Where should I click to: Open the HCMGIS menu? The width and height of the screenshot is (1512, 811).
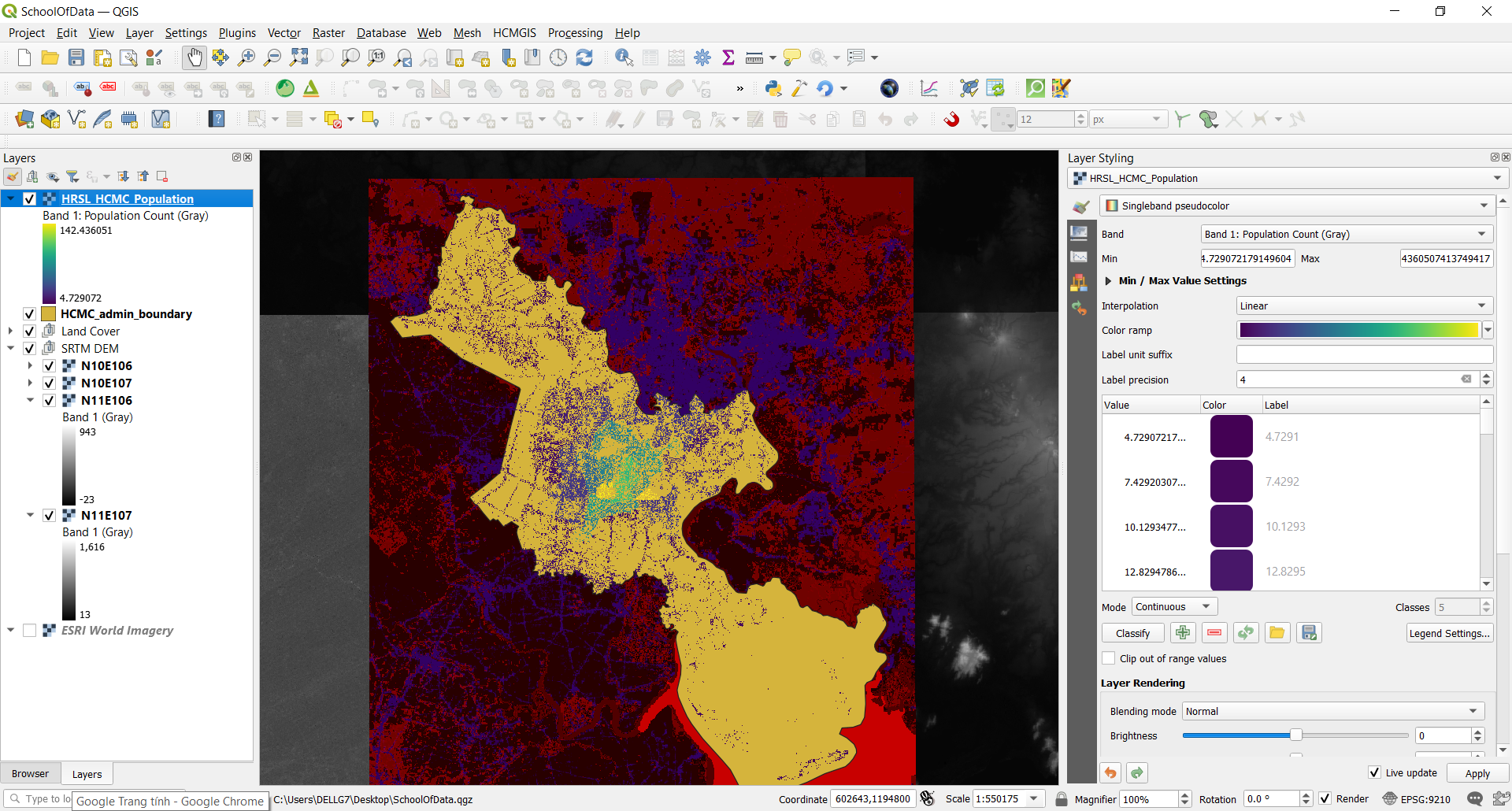point(514,33)
